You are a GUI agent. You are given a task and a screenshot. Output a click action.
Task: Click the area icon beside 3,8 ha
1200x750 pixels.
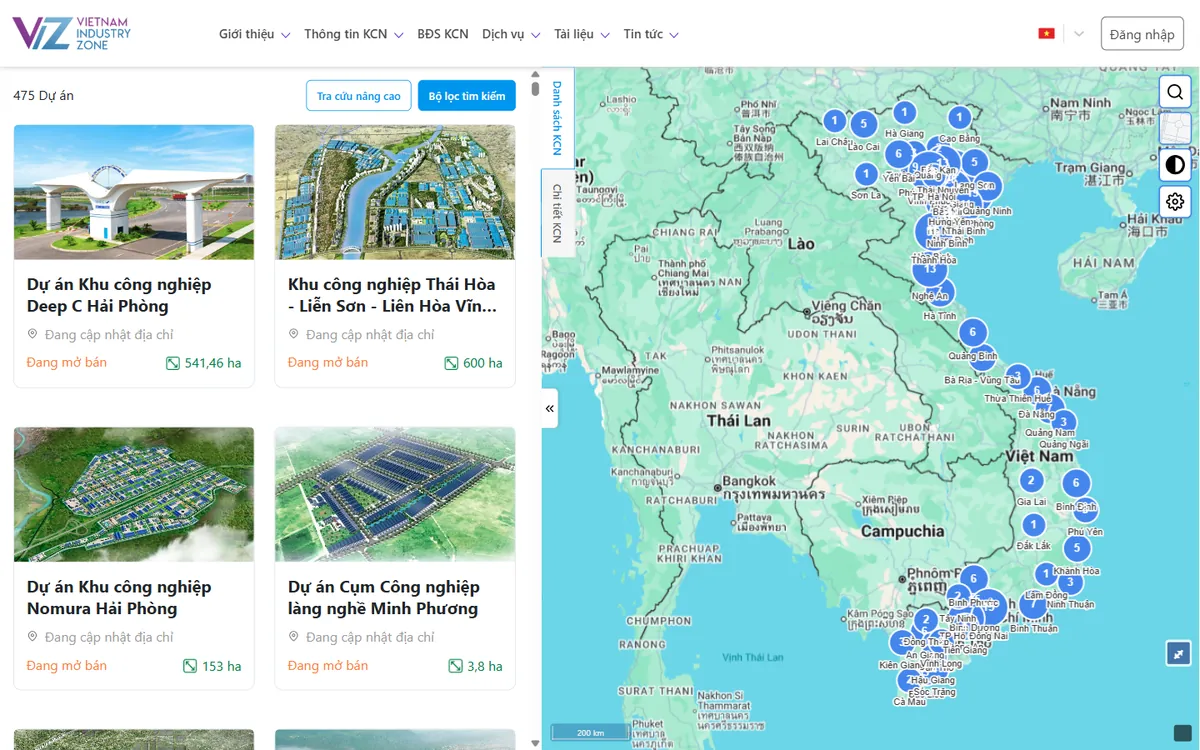point(455,666)
